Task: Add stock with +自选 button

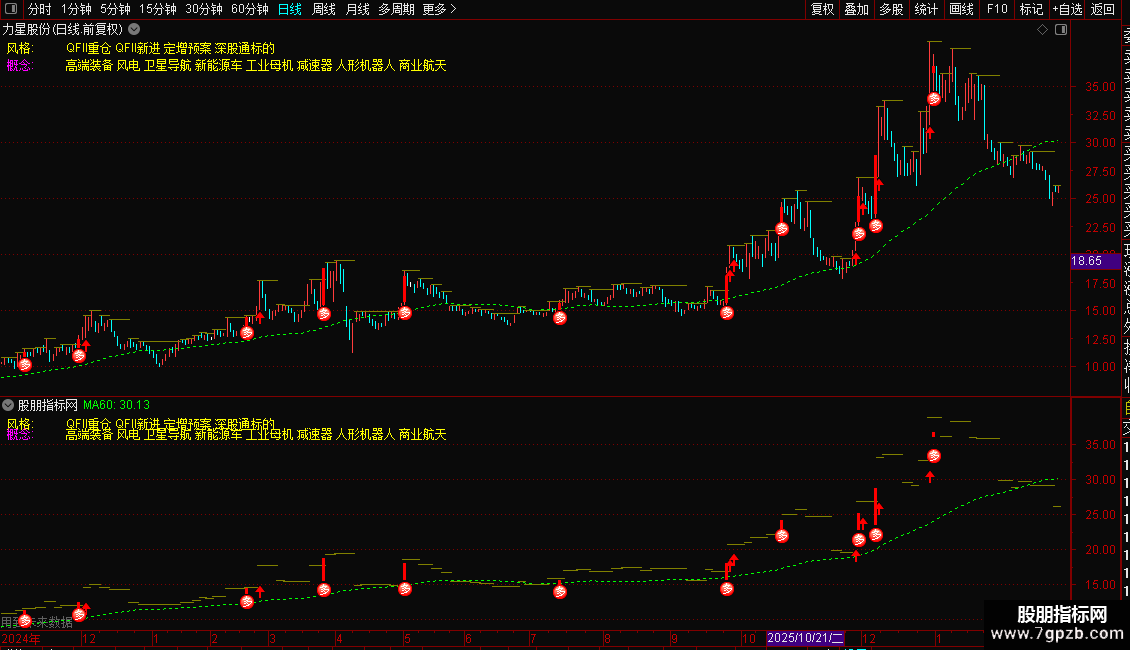Action: 1067,9
